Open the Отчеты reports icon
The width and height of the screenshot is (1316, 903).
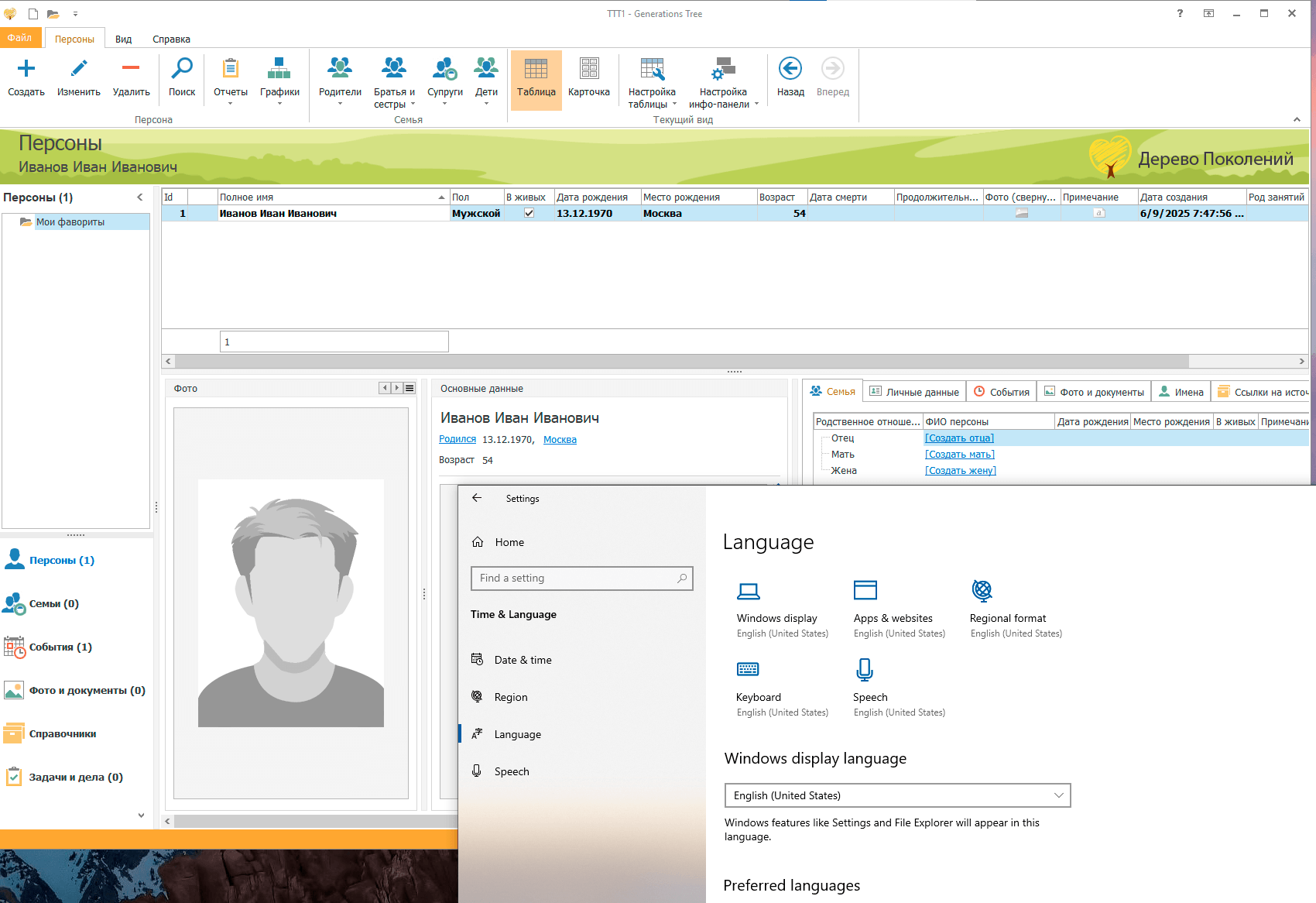click(x=230, y=69)
